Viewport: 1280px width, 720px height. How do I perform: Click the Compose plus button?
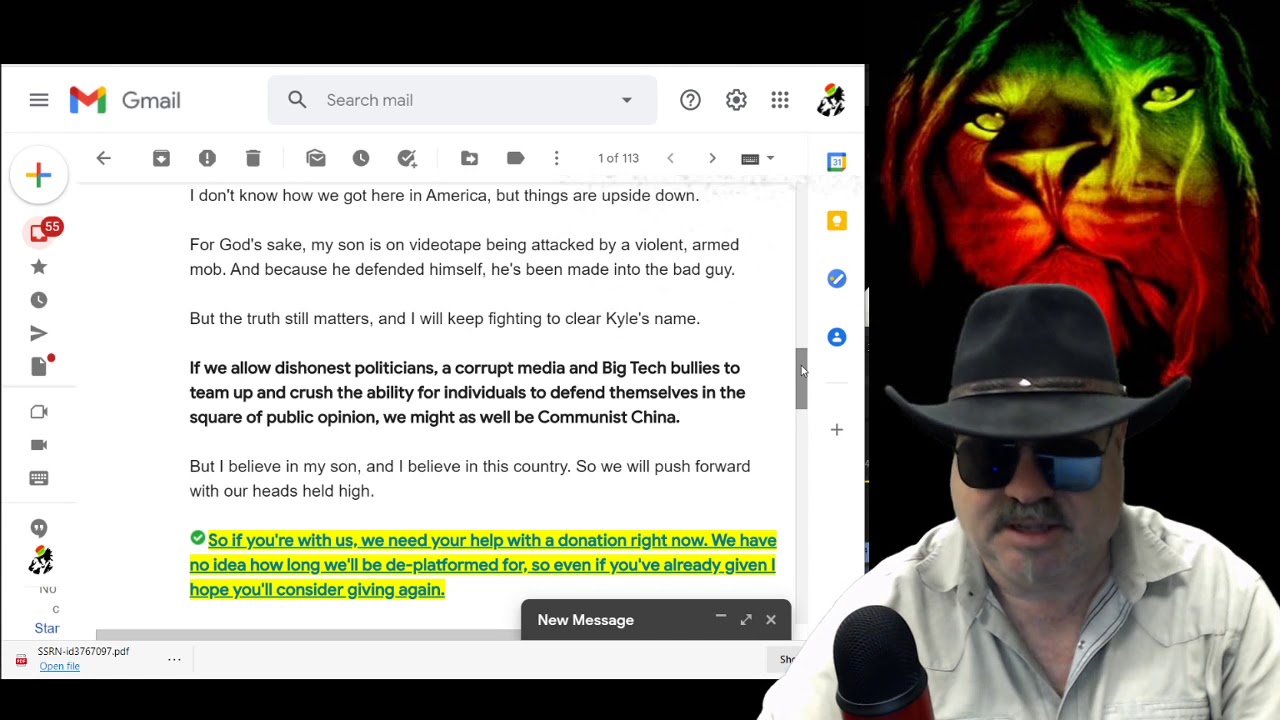[x=39, y=175]
